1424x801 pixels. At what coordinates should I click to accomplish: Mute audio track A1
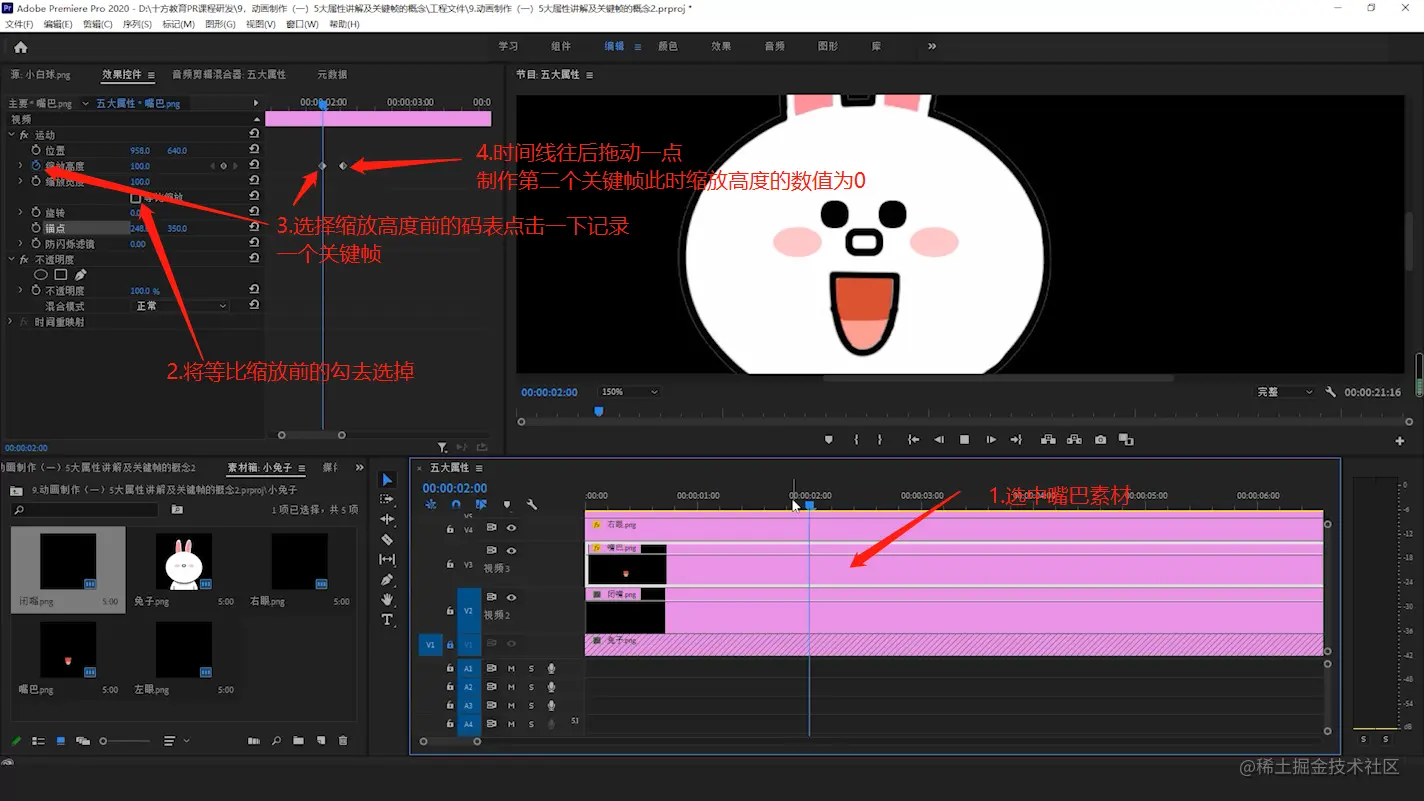click(511, 669)
